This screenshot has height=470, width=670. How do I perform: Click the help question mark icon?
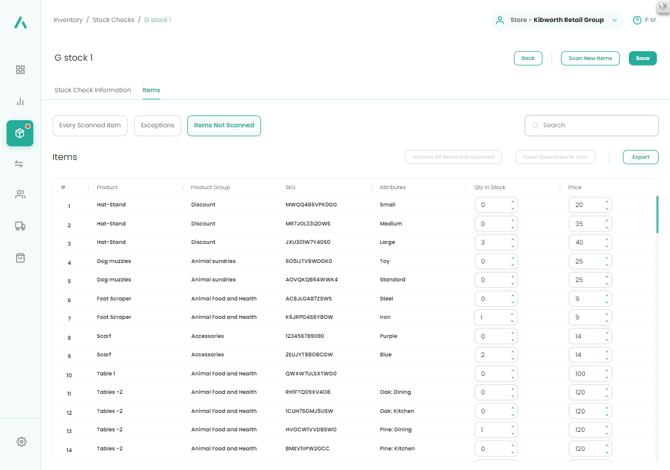(637, 20)
